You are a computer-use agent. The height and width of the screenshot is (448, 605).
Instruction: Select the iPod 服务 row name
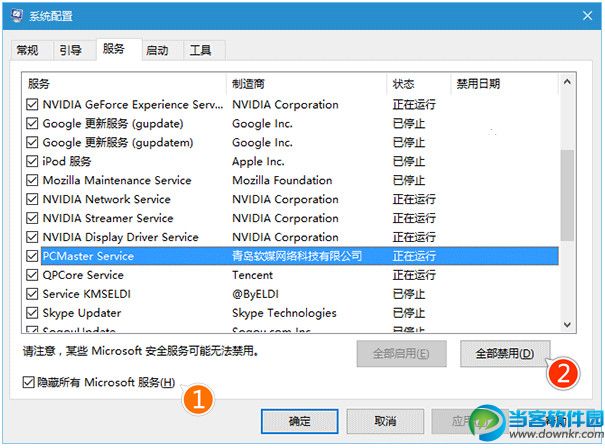click(x=67, y=161)
